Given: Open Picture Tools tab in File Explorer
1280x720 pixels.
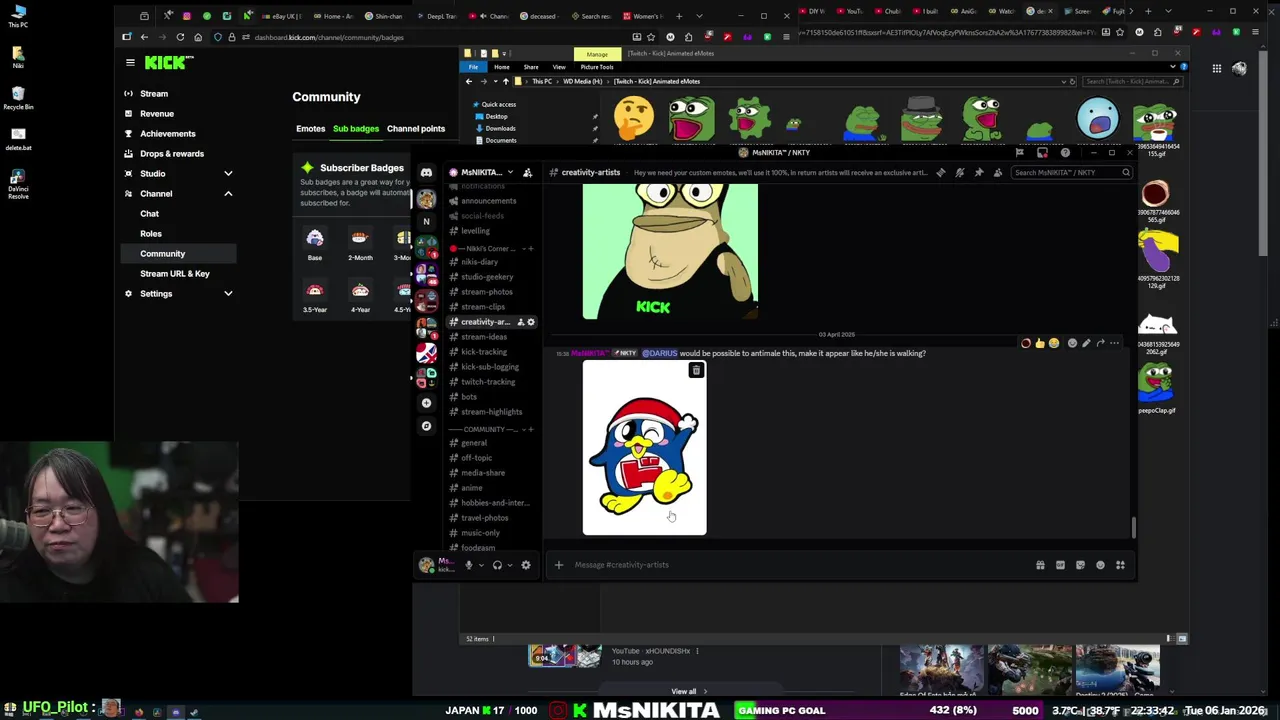Looking at the screenshot, I should pyautogui.click(x=597, y=67).
